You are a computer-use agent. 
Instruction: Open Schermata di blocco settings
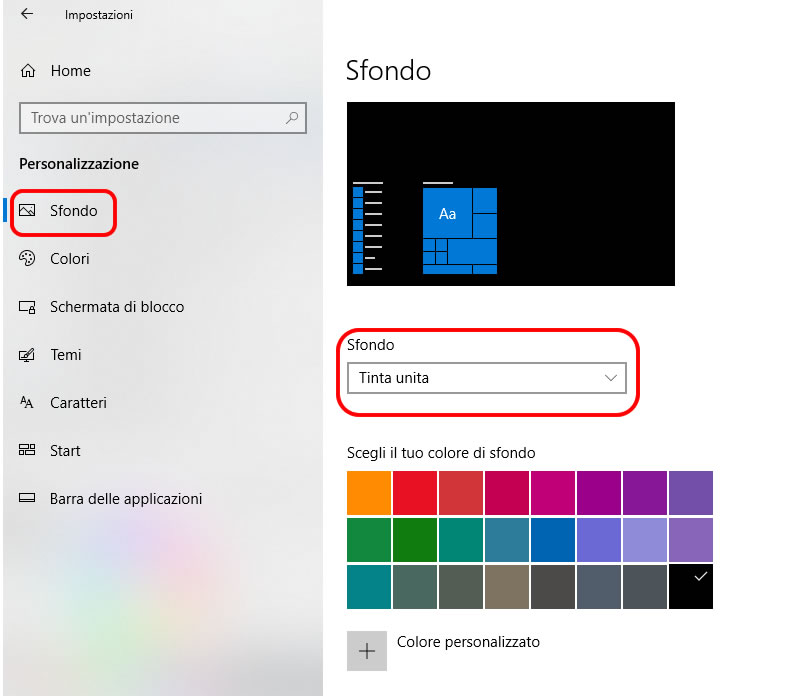(x=117, y=307)
